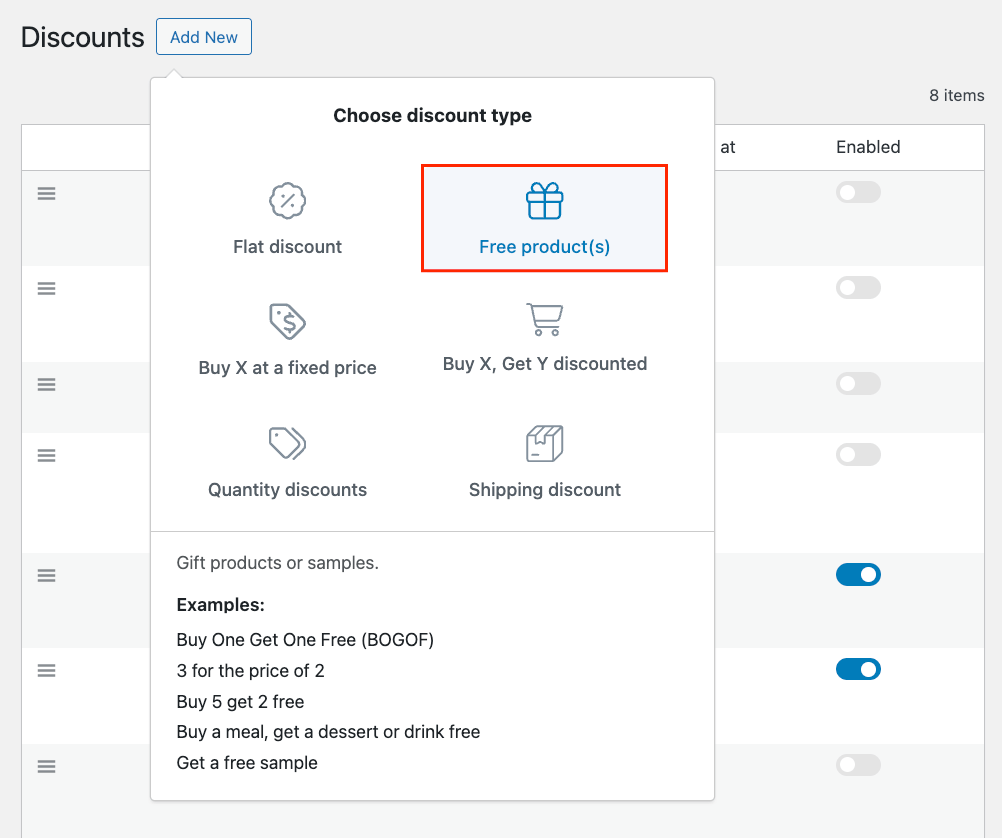Viewport: 1002px width, 838px height.
Task: Choose the Quantity discounts double-tag icon
Action: coord(287,443)
